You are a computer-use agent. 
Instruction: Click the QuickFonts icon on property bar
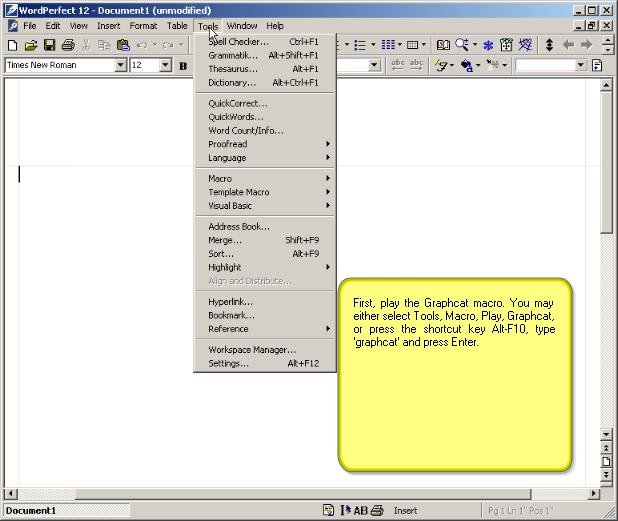pos(441,65)
